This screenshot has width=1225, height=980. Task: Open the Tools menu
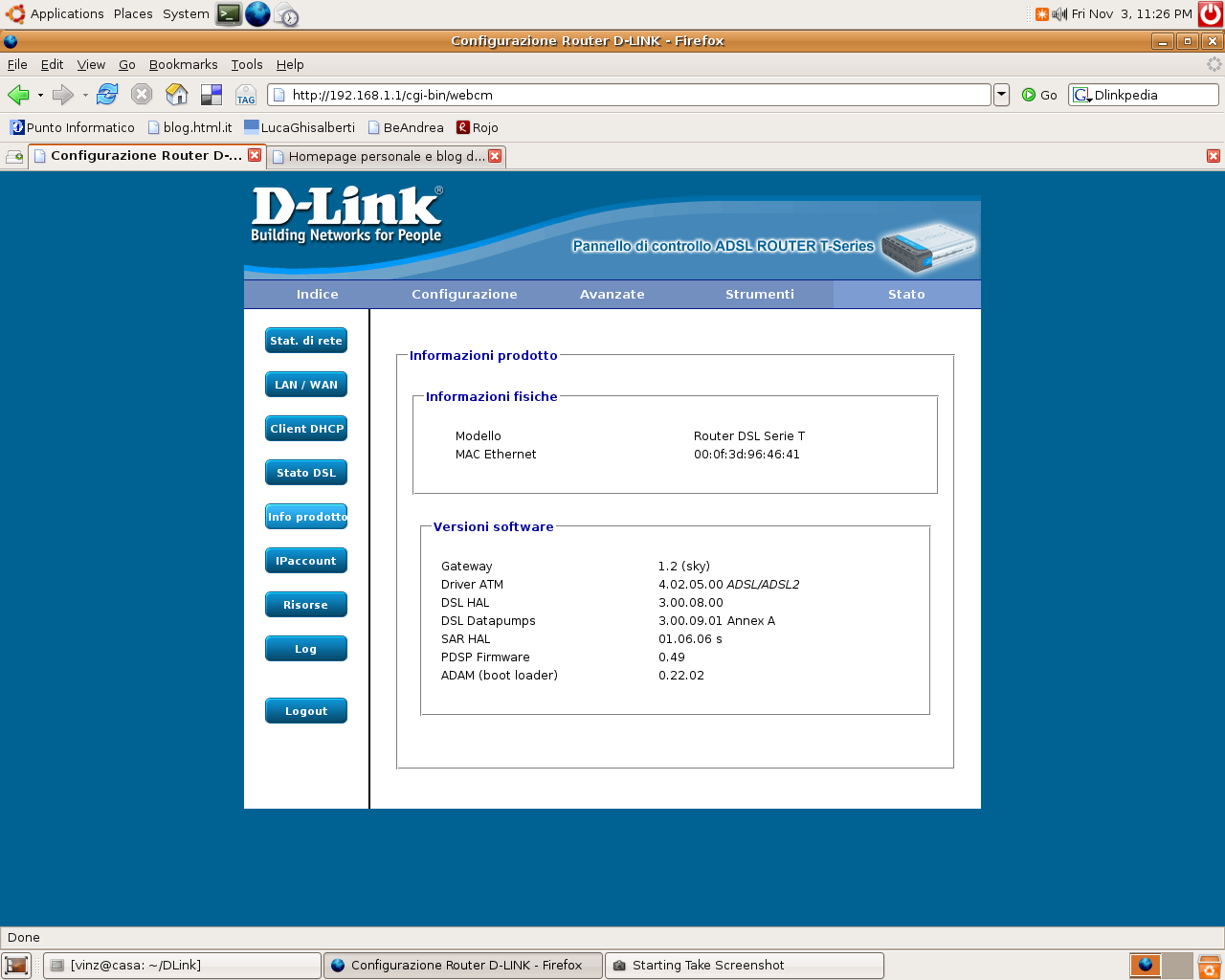tap(247, 64)
